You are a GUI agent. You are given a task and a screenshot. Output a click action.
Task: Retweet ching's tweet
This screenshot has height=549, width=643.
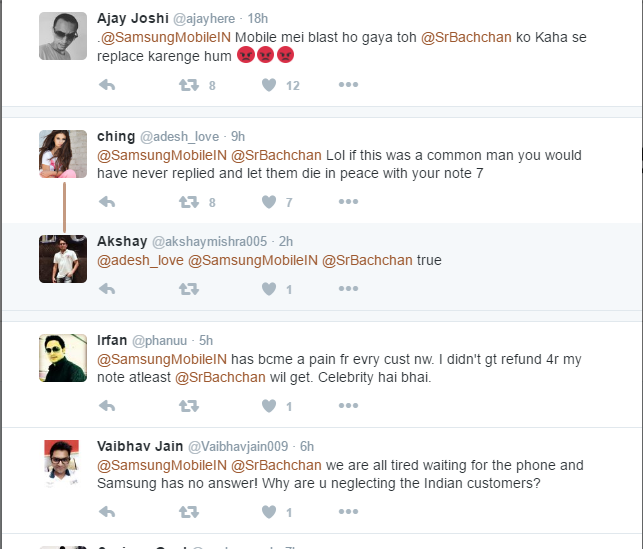point(188,202)
